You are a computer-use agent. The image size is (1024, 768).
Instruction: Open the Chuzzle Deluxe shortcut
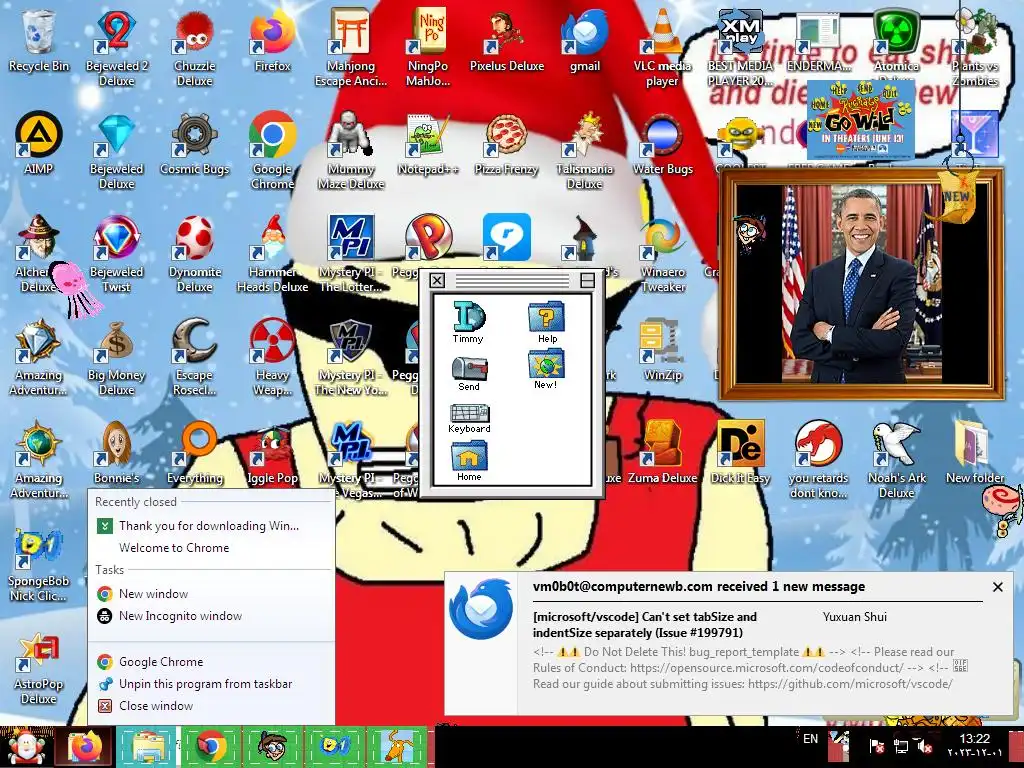[195, 46]
